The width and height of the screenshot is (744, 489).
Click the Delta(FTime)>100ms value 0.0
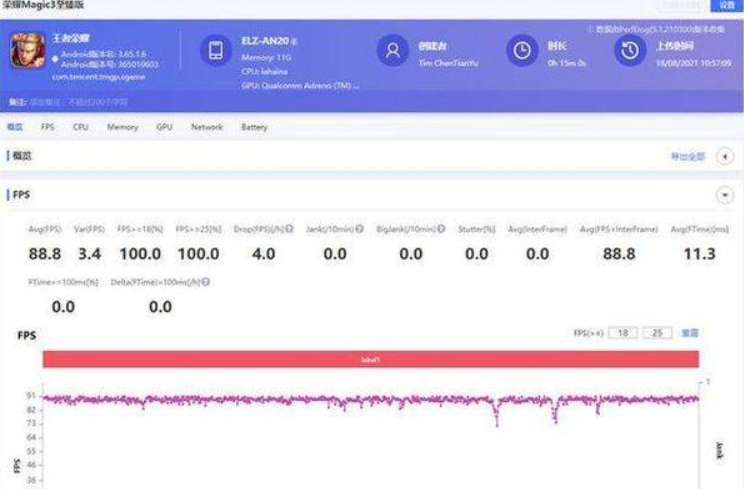pyautogui.click(x=160, y=307)
